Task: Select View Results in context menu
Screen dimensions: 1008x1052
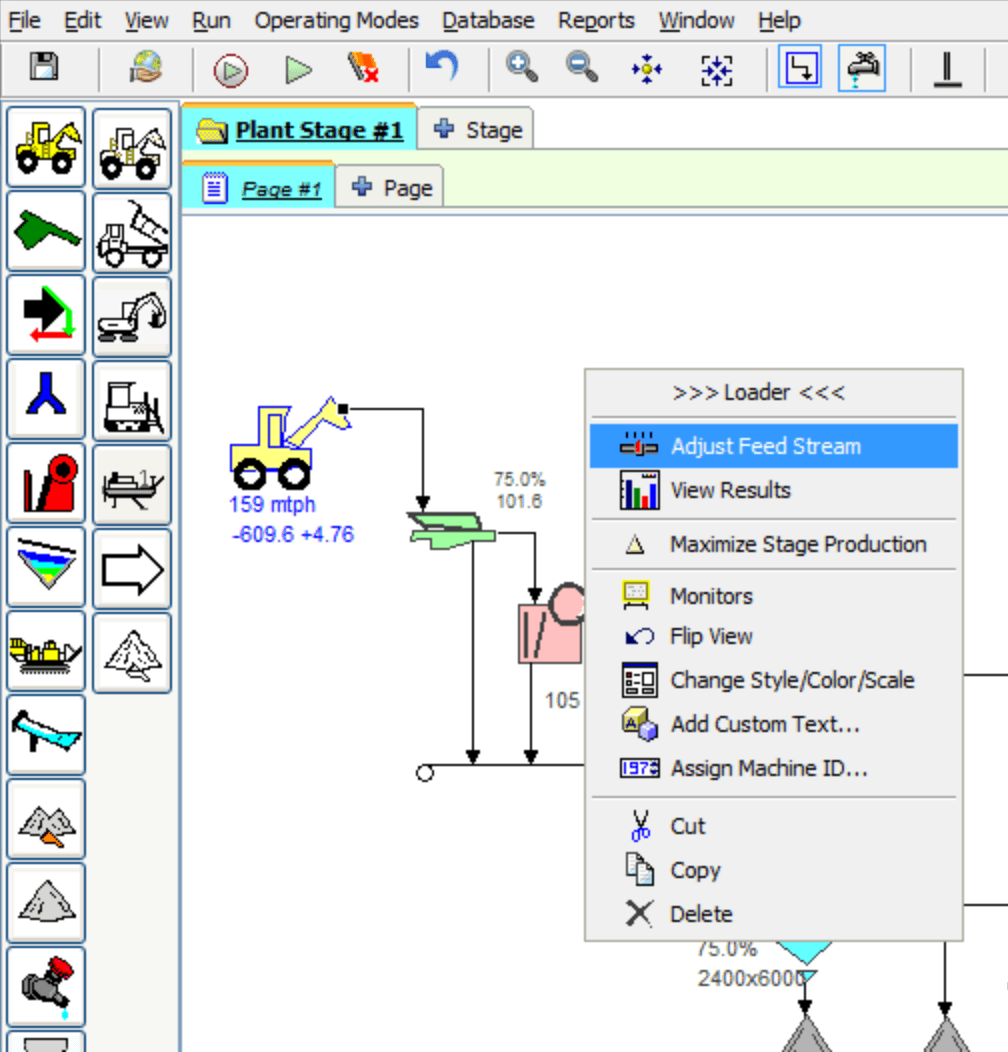Action: [x=730, y=490]
